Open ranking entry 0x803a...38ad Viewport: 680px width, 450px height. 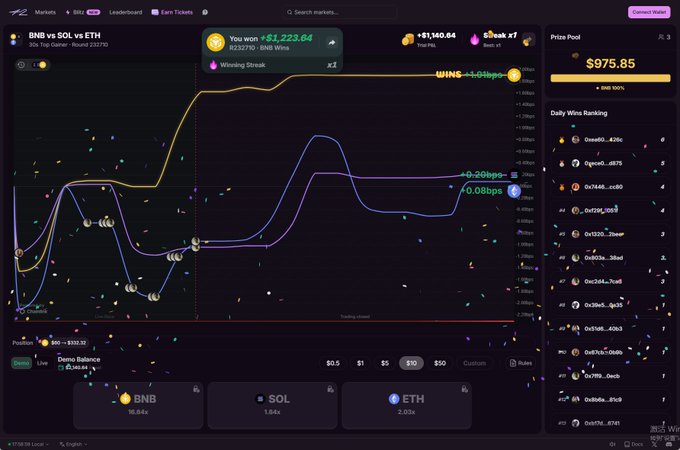point(610,258)
